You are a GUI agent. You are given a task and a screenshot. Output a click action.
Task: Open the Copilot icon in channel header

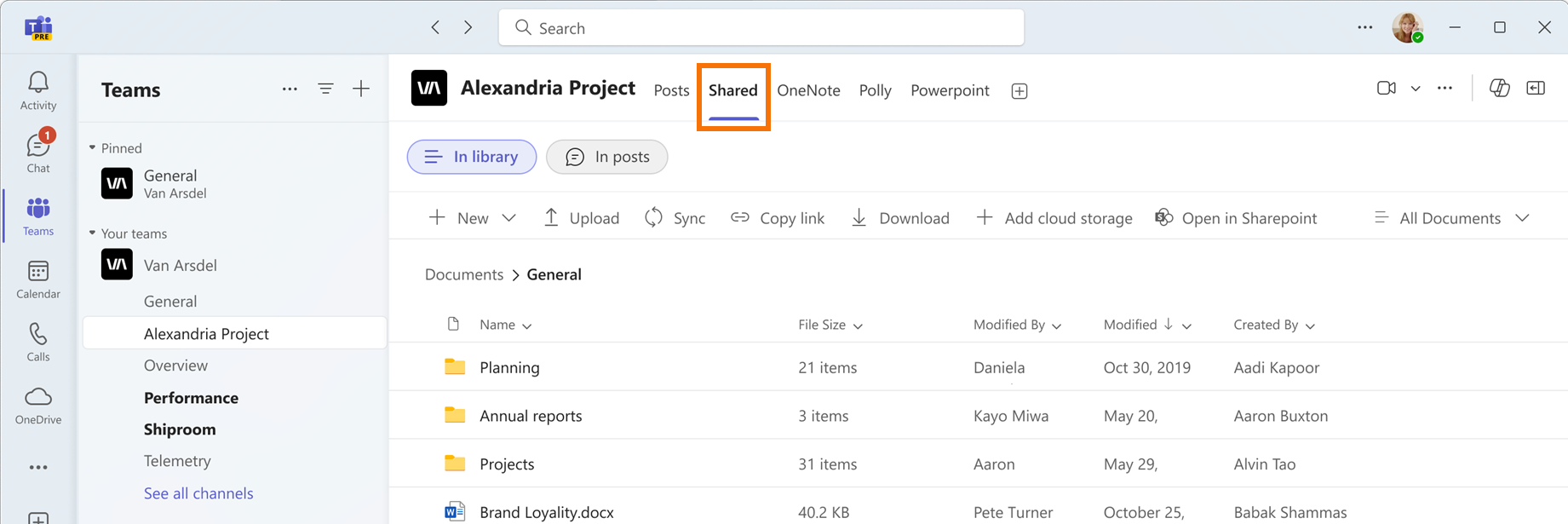point(1499,88)
